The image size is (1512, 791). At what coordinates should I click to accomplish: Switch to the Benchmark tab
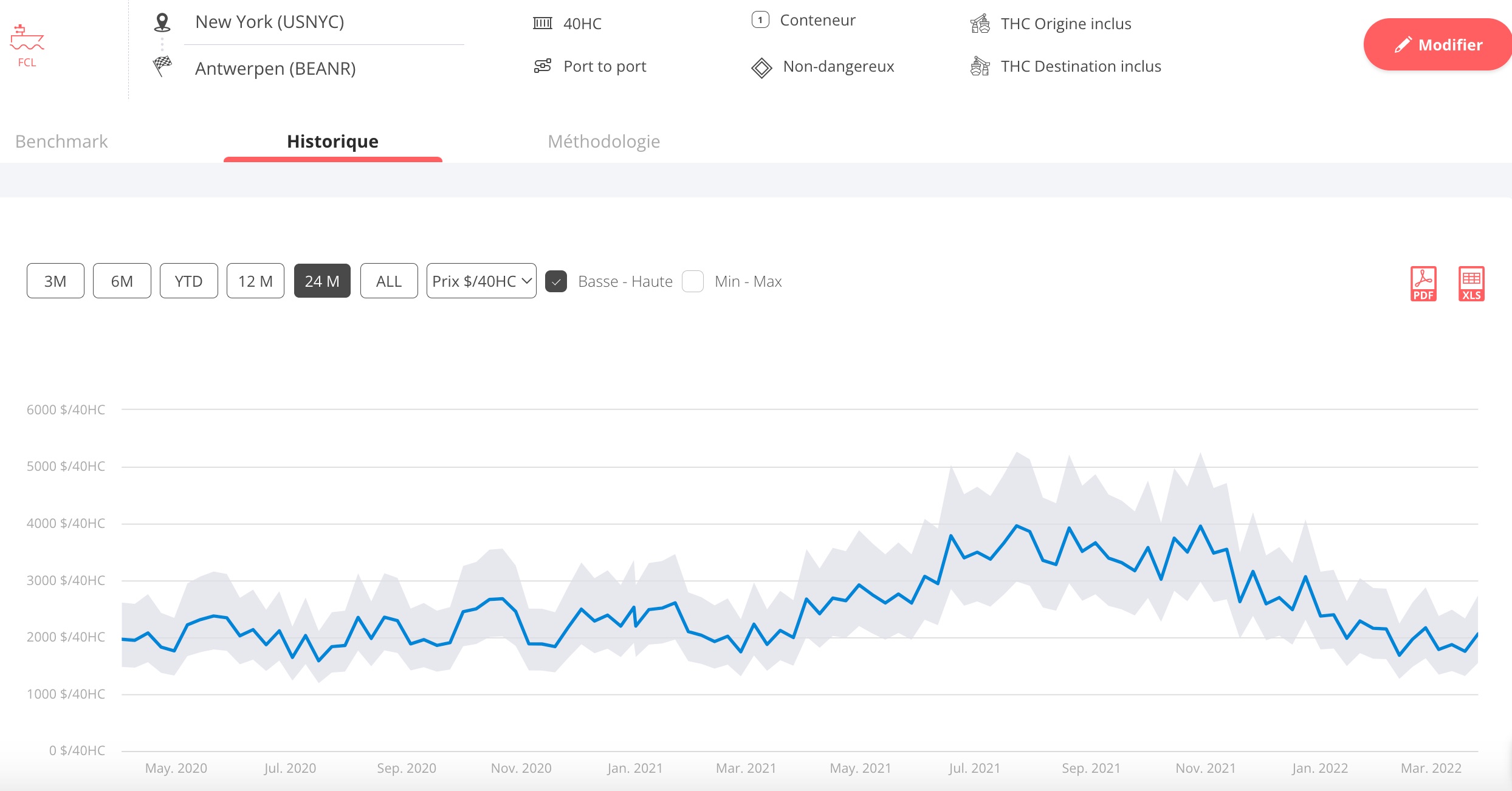pyautogui.click(x=61, y=142)
